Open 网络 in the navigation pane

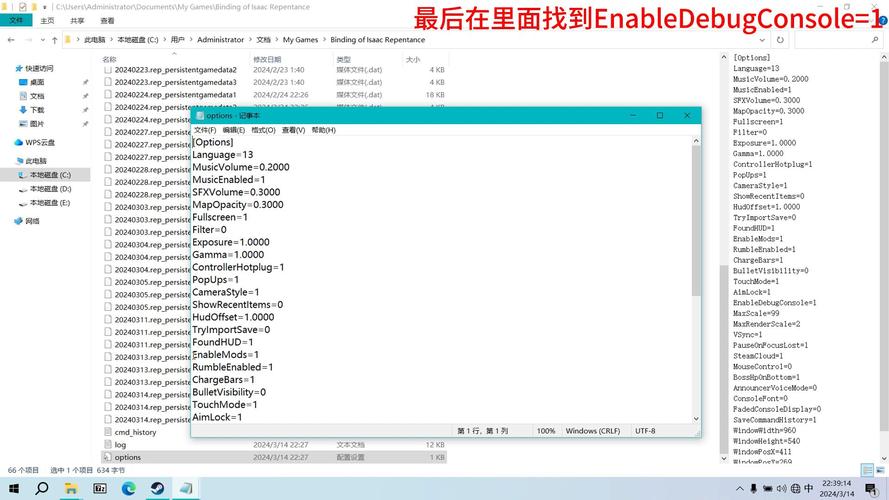[x=32, y=221]
